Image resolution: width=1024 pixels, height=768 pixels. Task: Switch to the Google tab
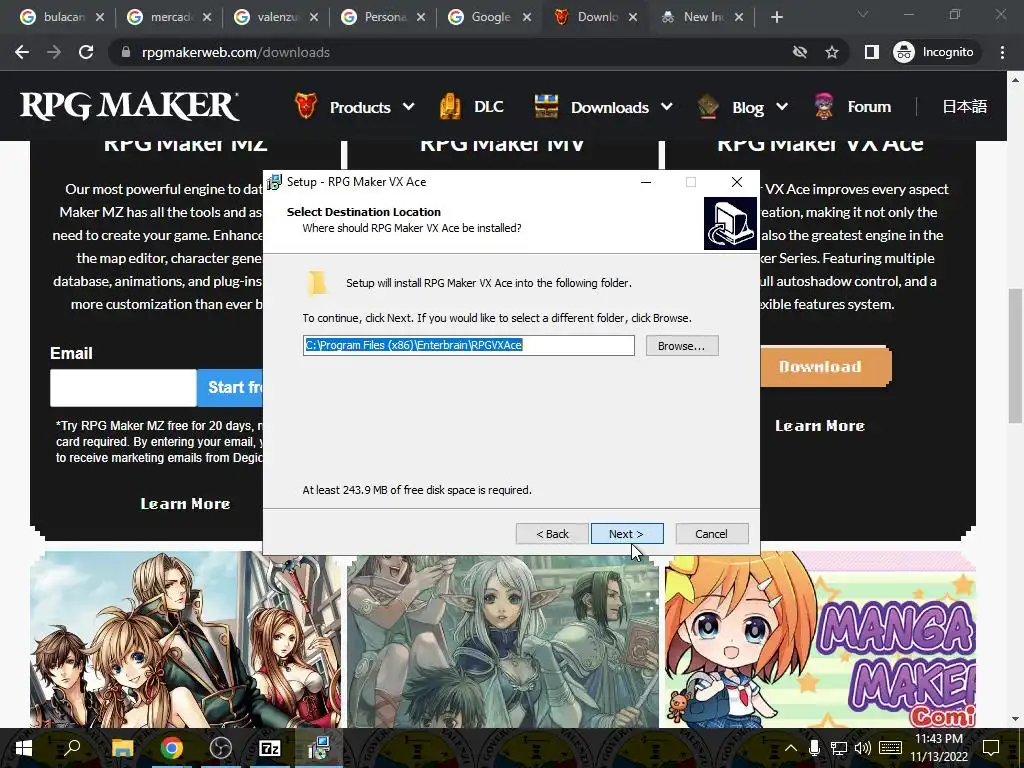coord(490,18)
